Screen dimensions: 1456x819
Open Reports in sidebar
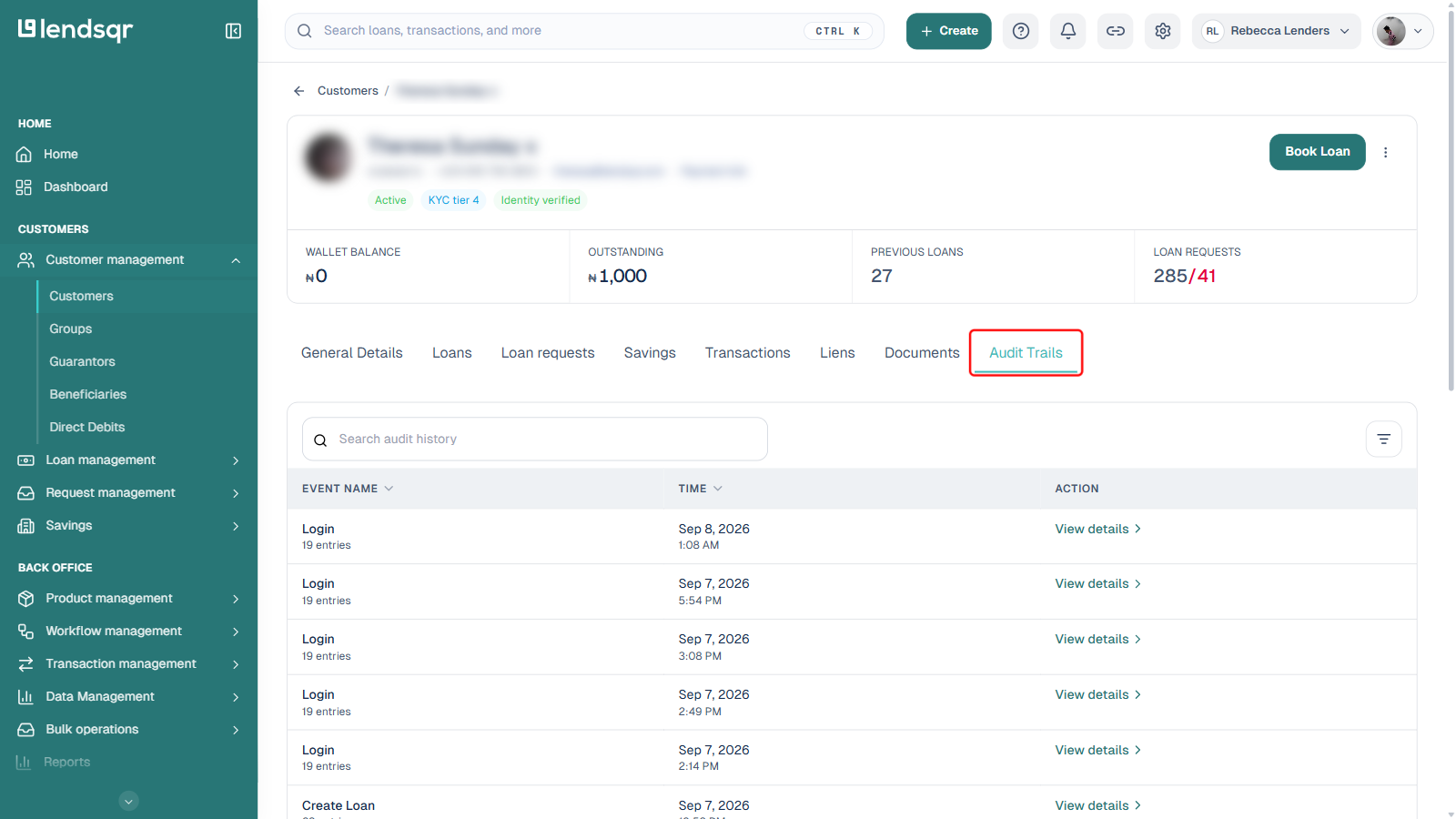point(66,763)
